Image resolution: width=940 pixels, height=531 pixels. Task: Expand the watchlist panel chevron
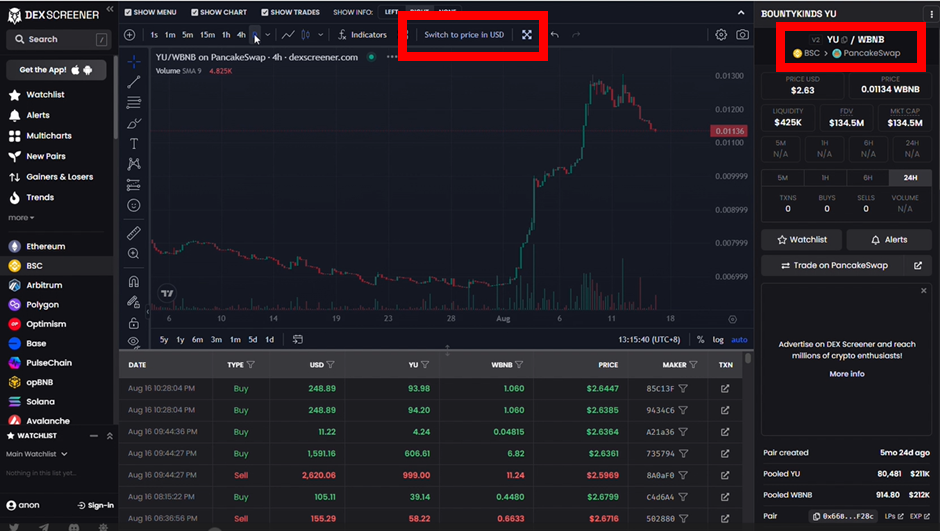[x=110, y=436]
